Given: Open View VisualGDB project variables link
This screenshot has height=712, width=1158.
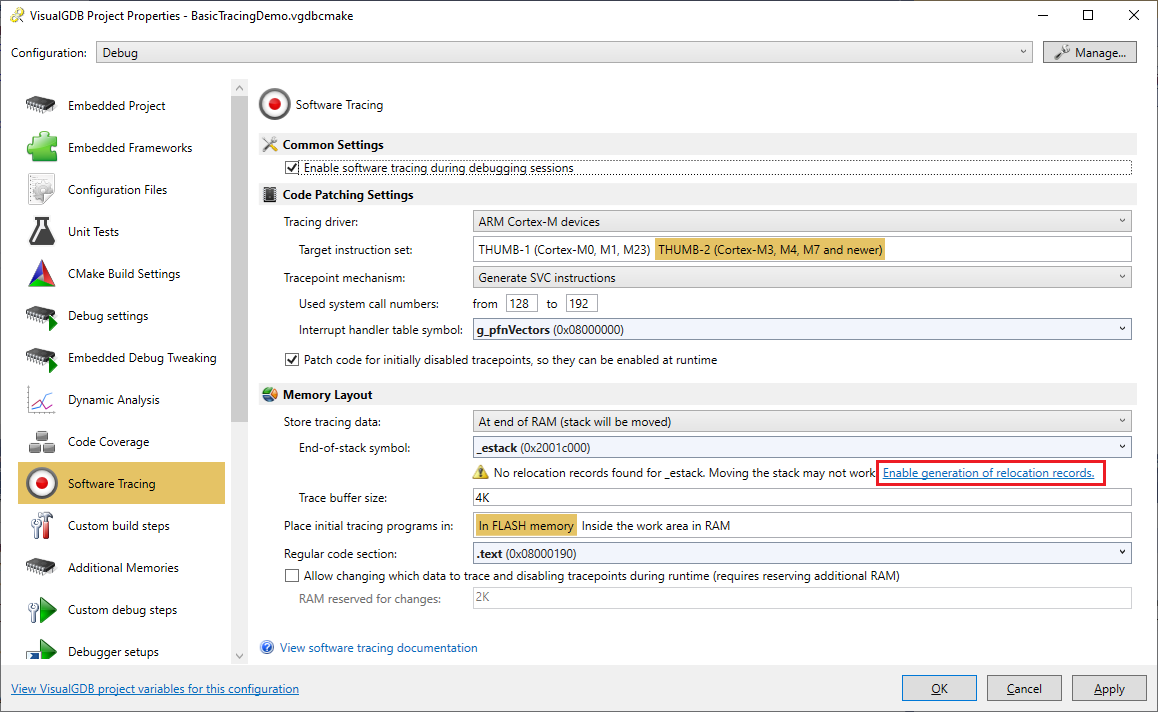Looking at the screenshot, I should 155,688.
